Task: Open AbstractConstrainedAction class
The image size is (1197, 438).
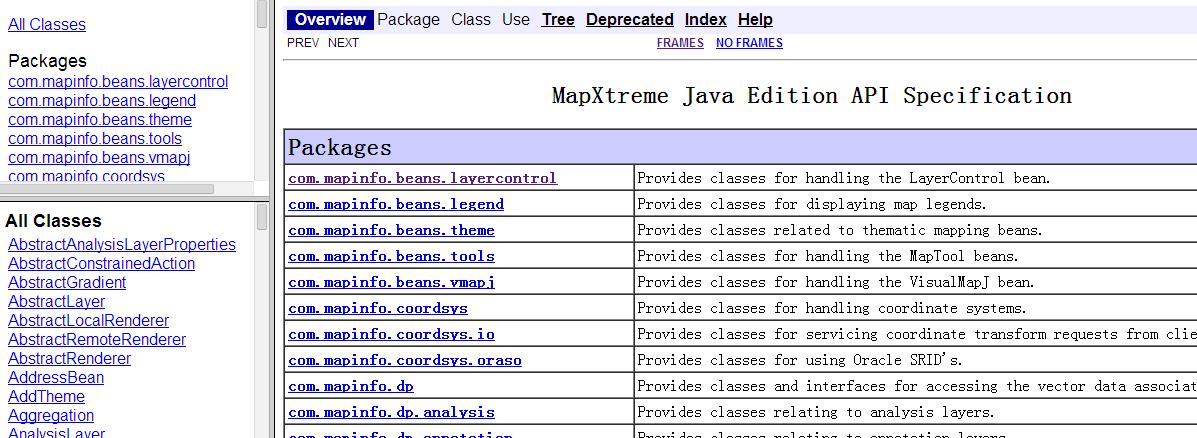Action: click(x=102, y=264)
